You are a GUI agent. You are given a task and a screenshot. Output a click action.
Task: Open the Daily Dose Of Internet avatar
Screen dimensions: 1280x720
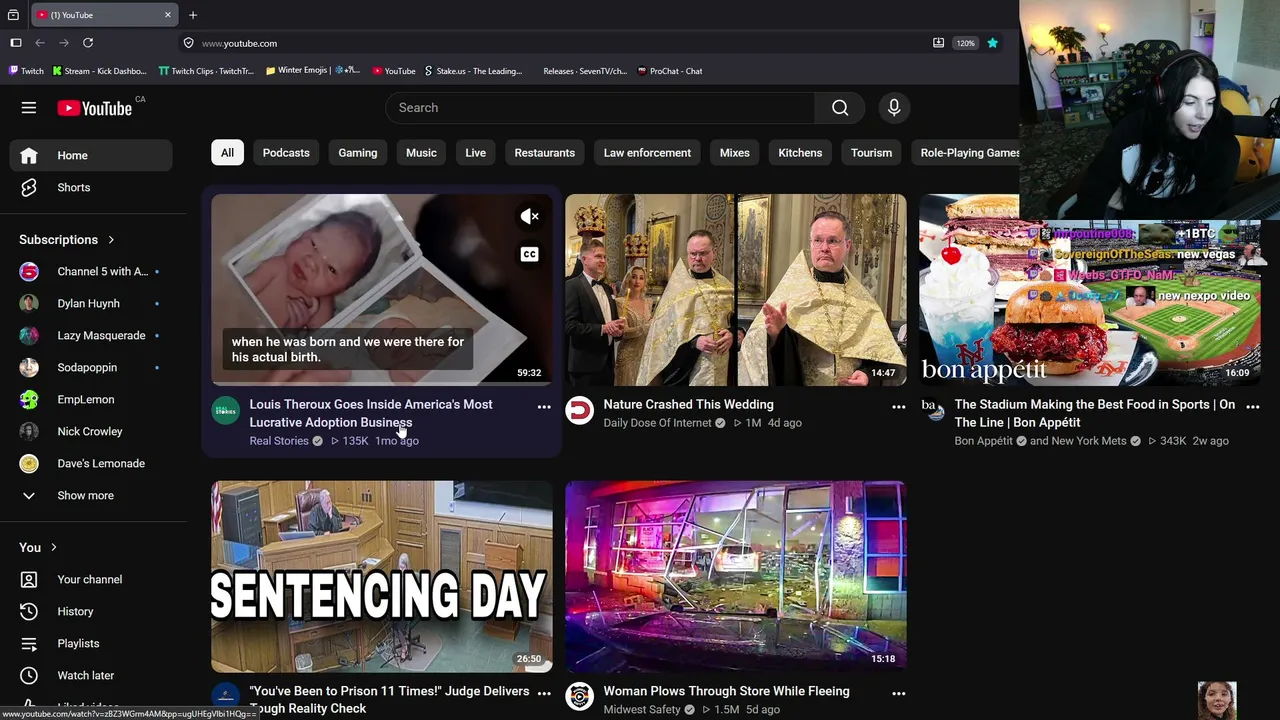click(x=580, y=410)
